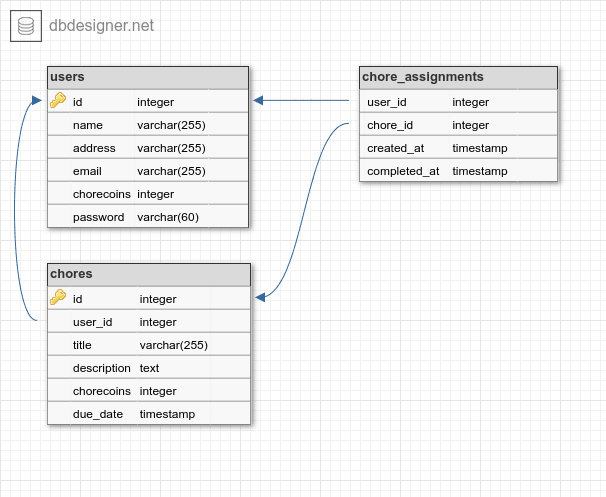This screenshot has width=606, height=497.
Task: Select the relation line from chore_assignments user_id to users
Action: (x=301, y=100)
